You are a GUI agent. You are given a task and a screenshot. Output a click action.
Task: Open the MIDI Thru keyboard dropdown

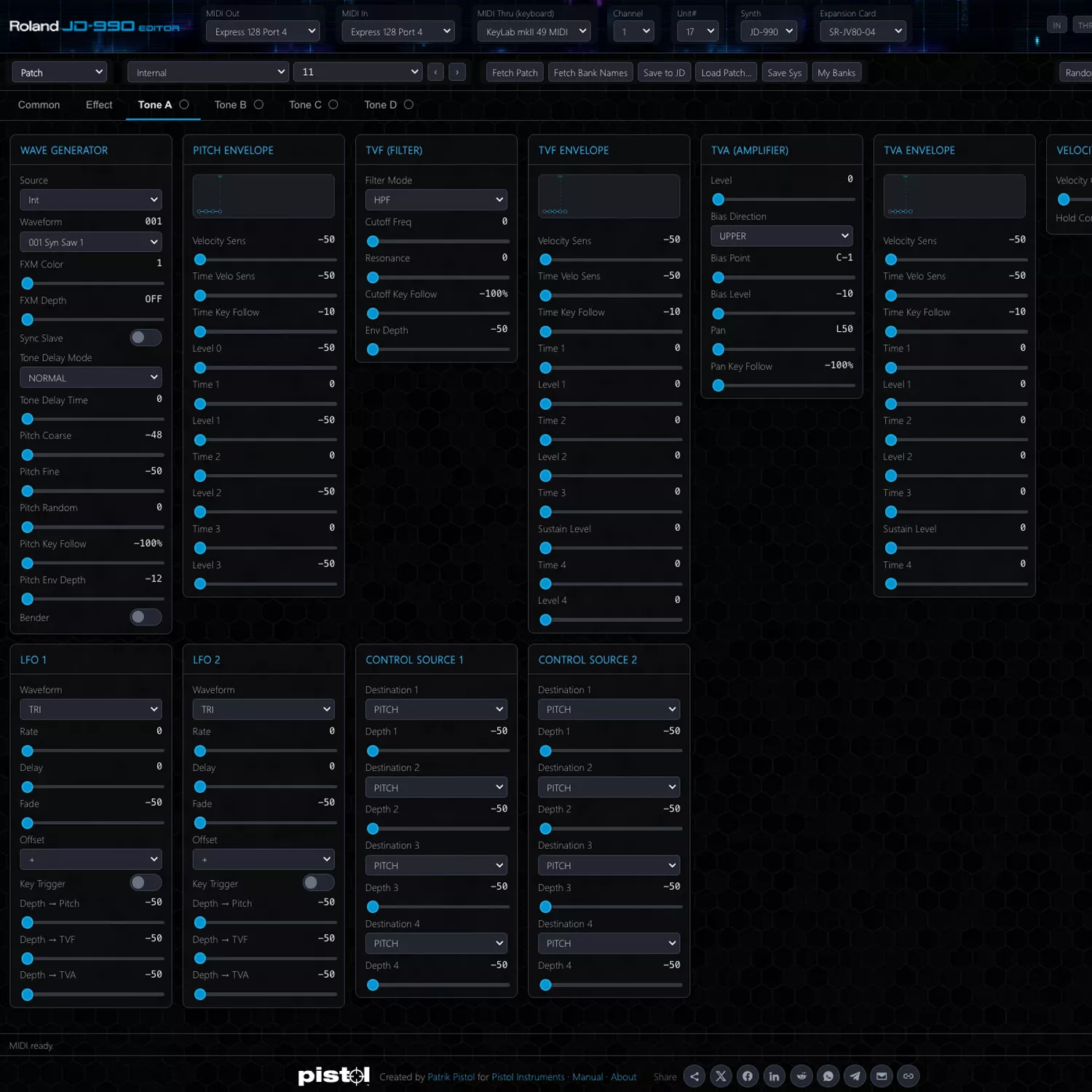pyautogui.click(x=534, y=31)
